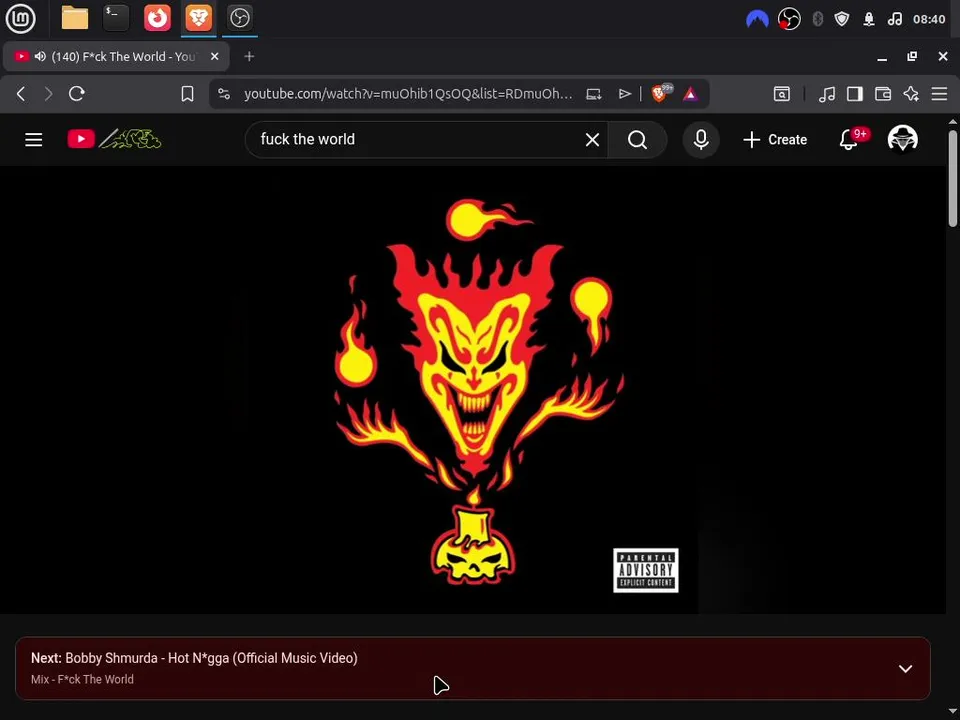Click the red-orange circular app icon in panel
The width and height of the screenshot is (960, 720).
pos(157,18)
